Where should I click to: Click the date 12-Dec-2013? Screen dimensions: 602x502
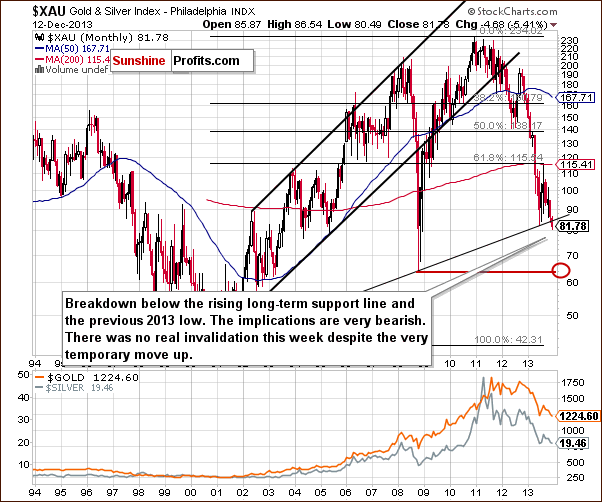[x=63, y=25]
